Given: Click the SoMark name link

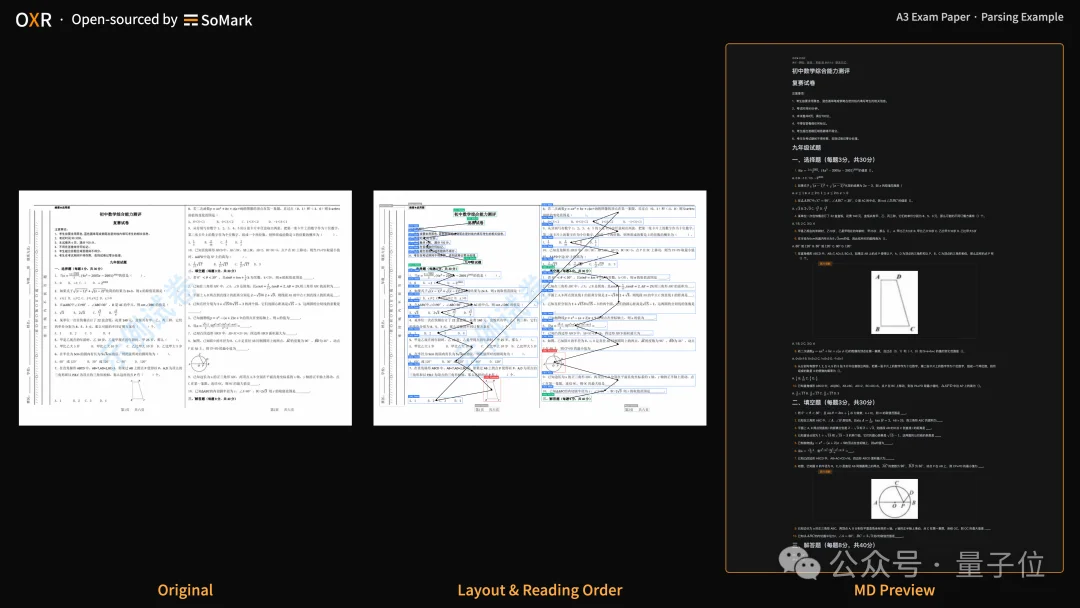Looking at the screenshot, I should pos(227,21).
